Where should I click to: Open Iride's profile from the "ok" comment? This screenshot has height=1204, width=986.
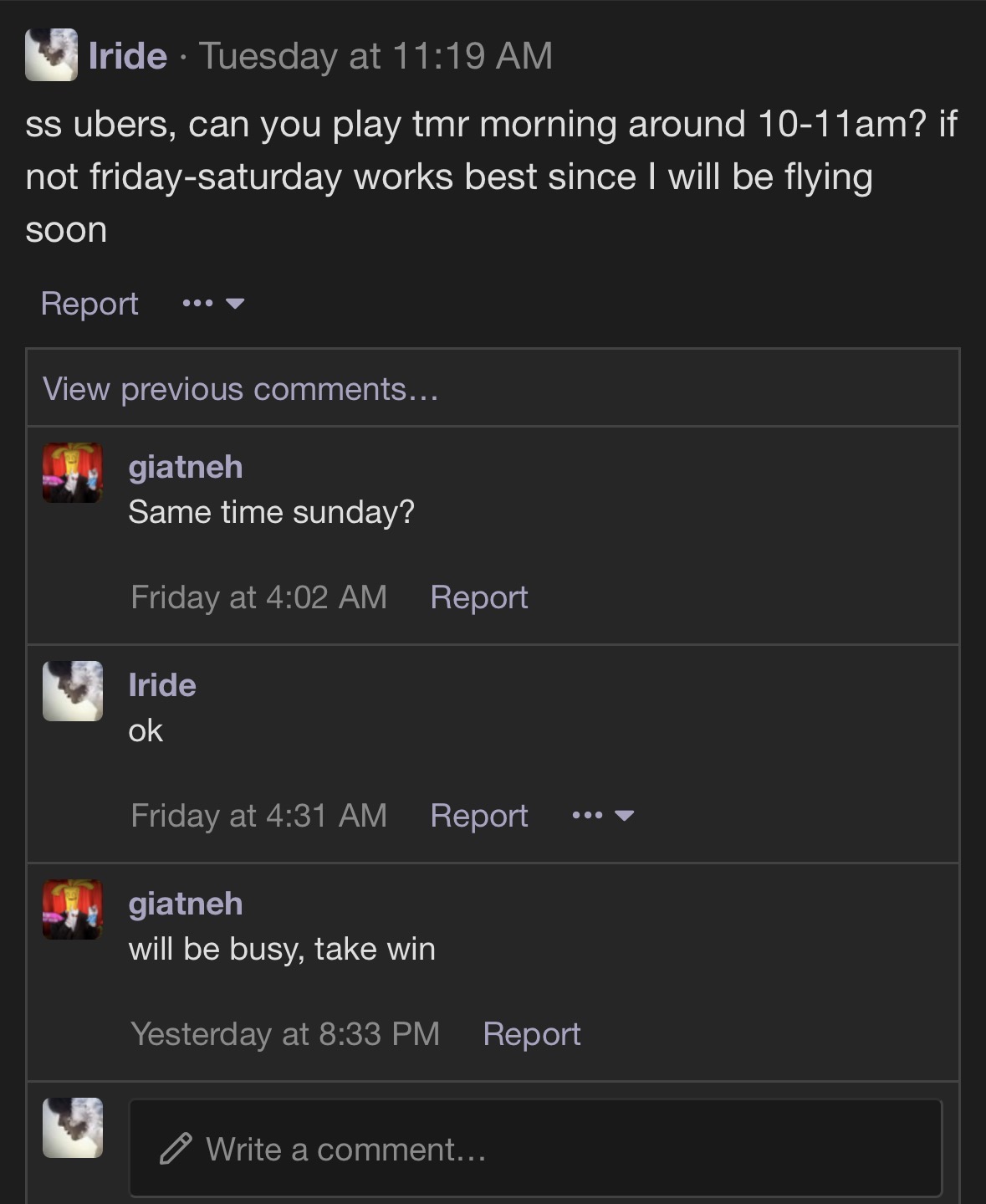click(162, 685)
